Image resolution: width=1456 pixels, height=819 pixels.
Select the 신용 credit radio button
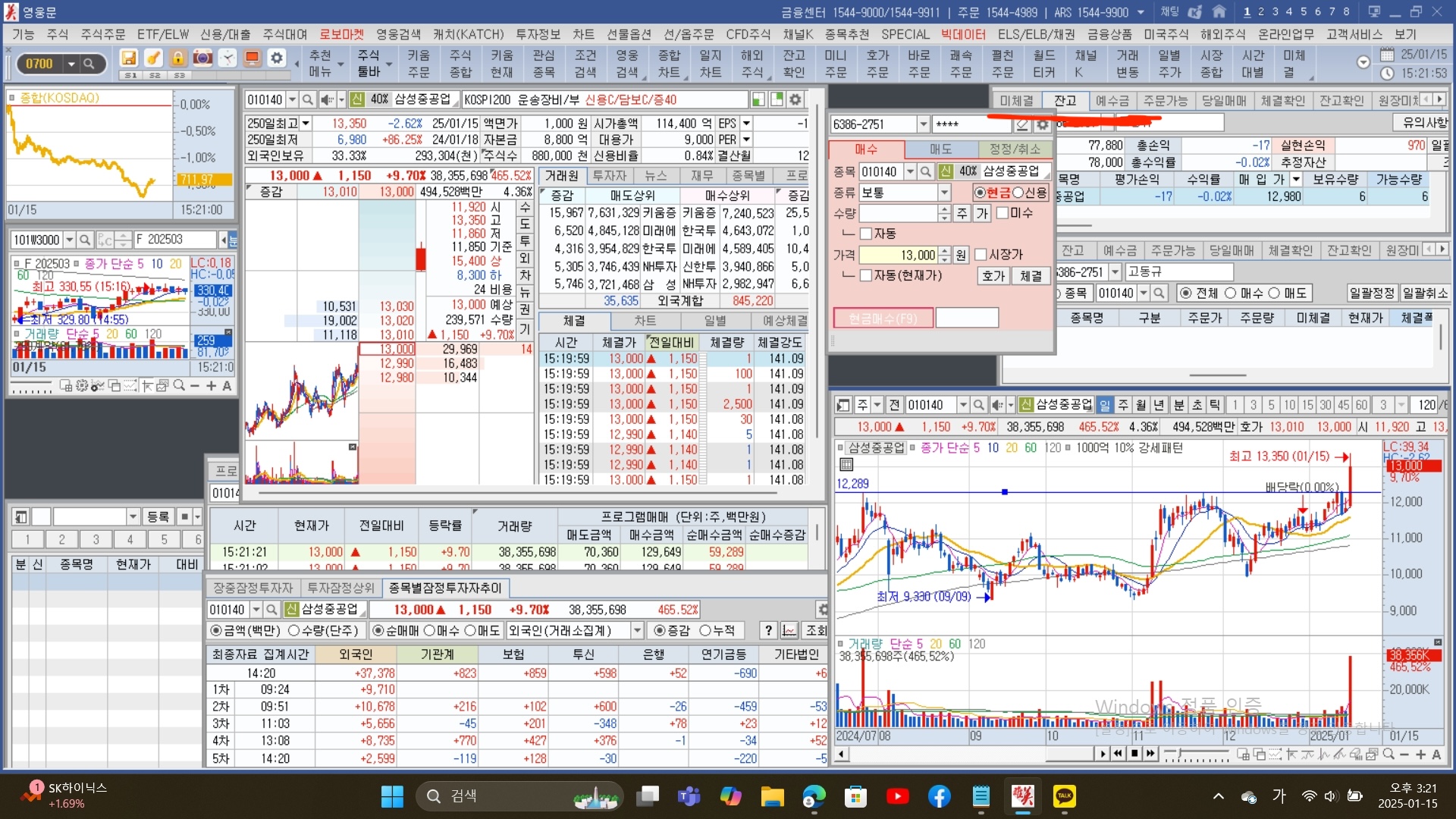coord(1018,193)
